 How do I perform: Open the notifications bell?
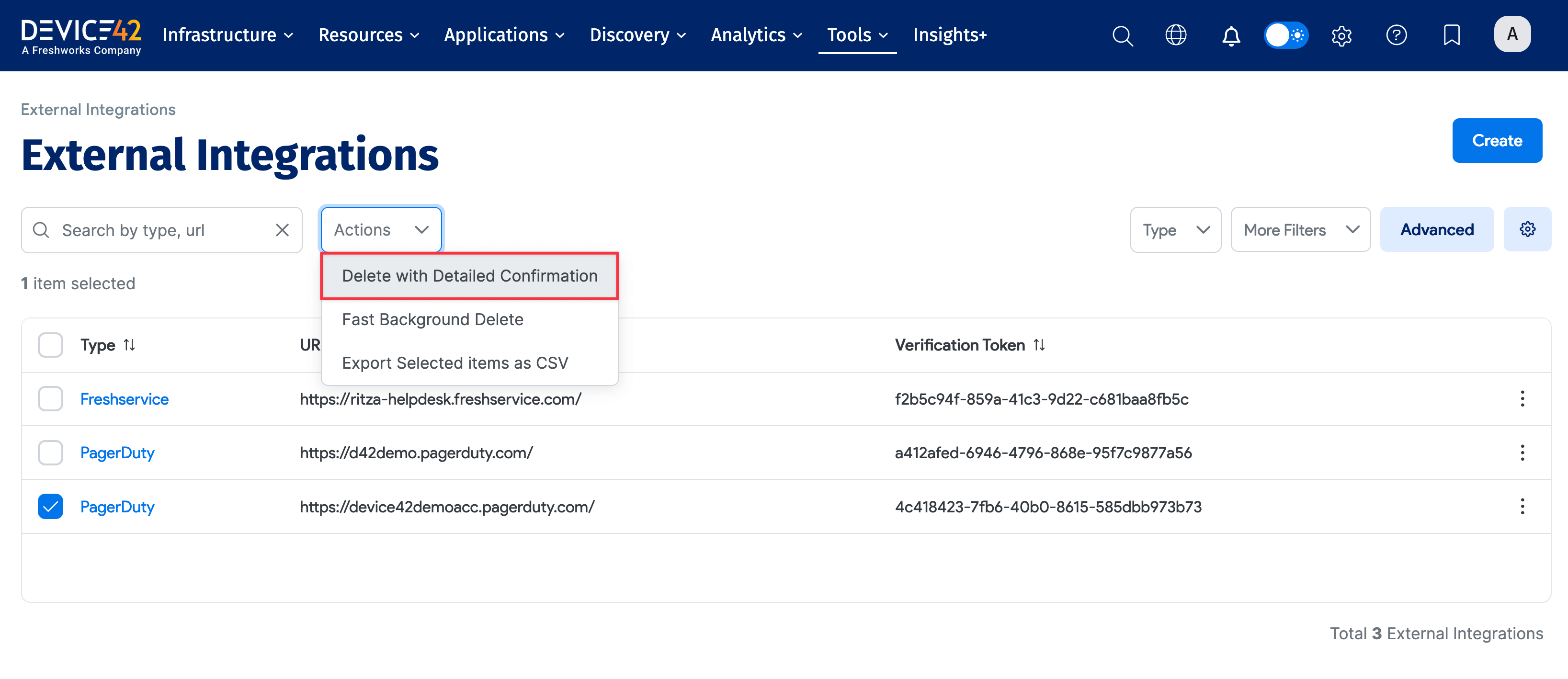tap(1231, 35)
